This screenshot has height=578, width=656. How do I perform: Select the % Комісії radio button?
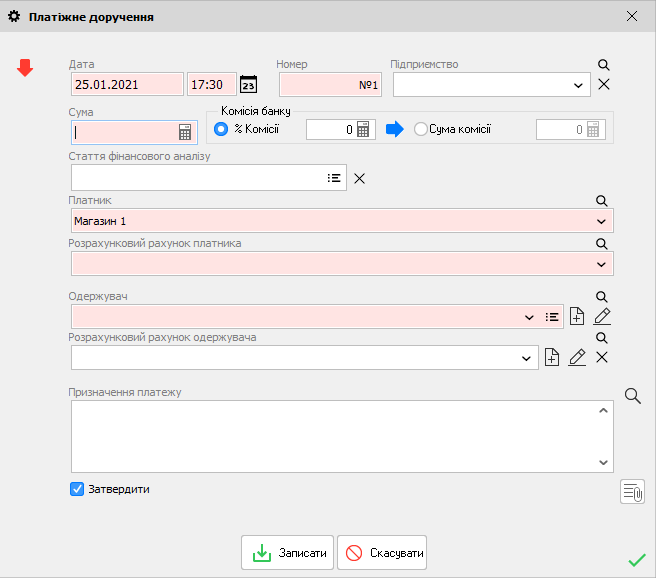pyautogui.click(x=222, y=129)
